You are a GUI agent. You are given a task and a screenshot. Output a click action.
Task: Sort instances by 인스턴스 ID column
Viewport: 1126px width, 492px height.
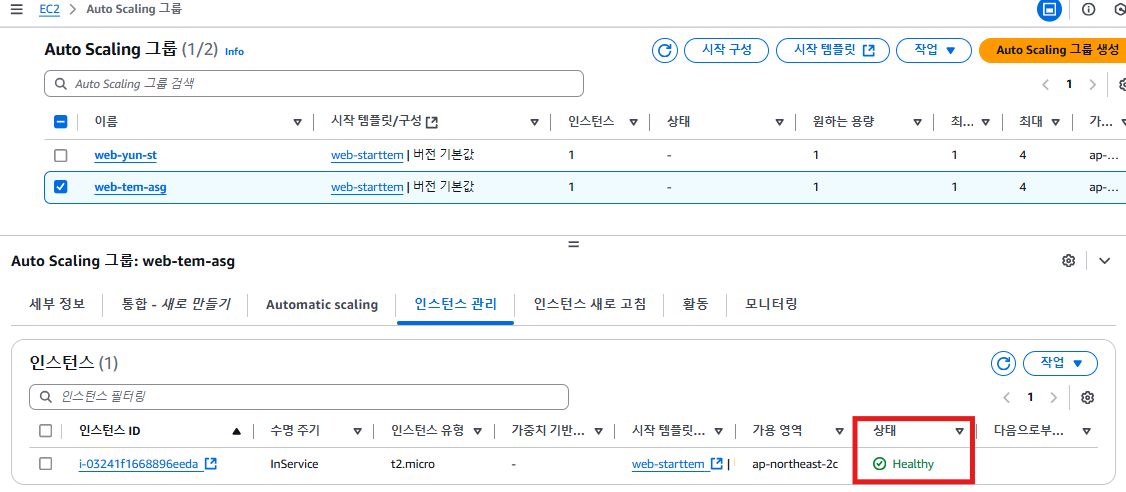point(236,431)
